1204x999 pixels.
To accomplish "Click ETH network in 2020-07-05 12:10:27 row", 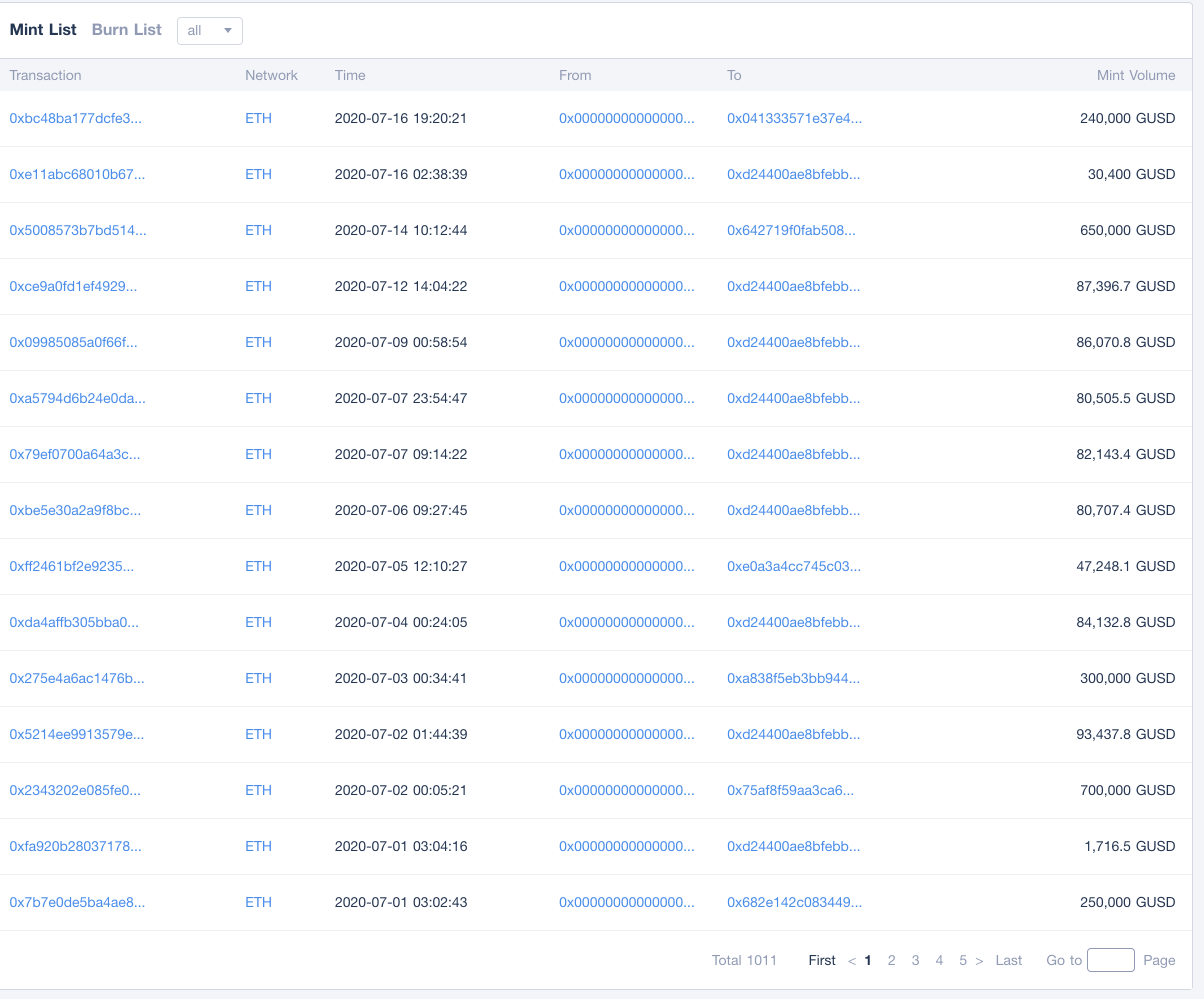I will 258,566.
